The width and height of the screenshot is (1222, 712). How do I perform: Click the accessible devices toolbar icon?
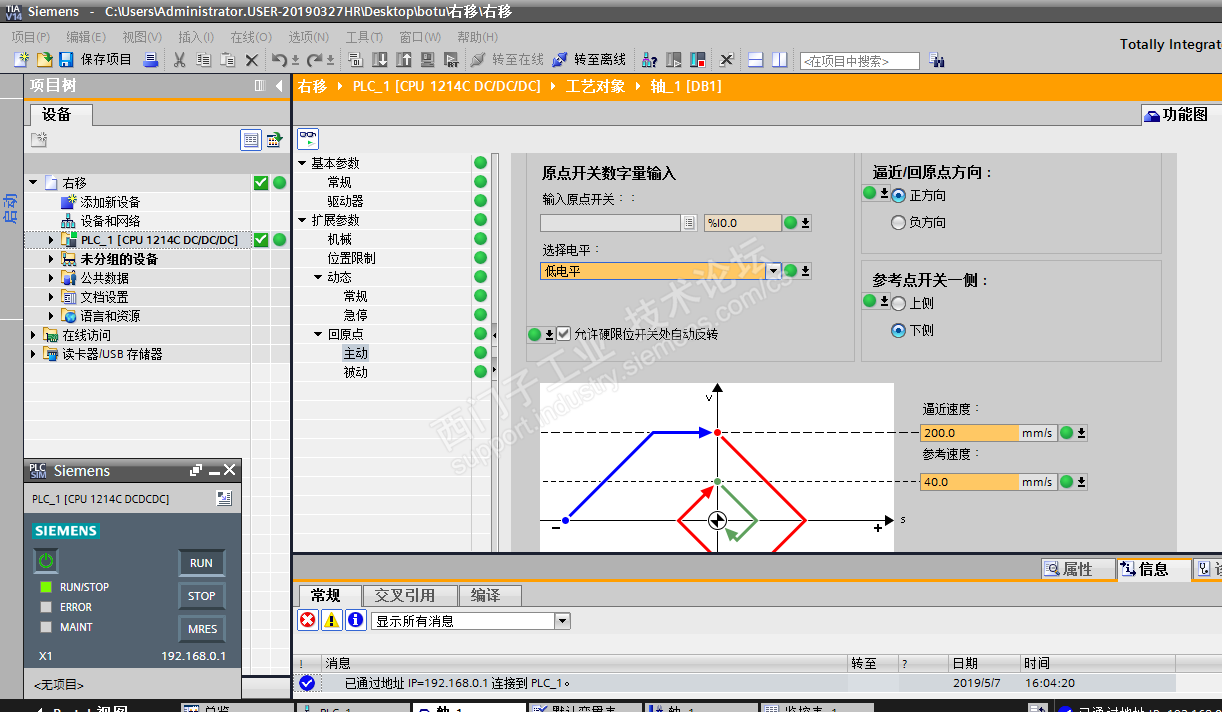point(650,60)
